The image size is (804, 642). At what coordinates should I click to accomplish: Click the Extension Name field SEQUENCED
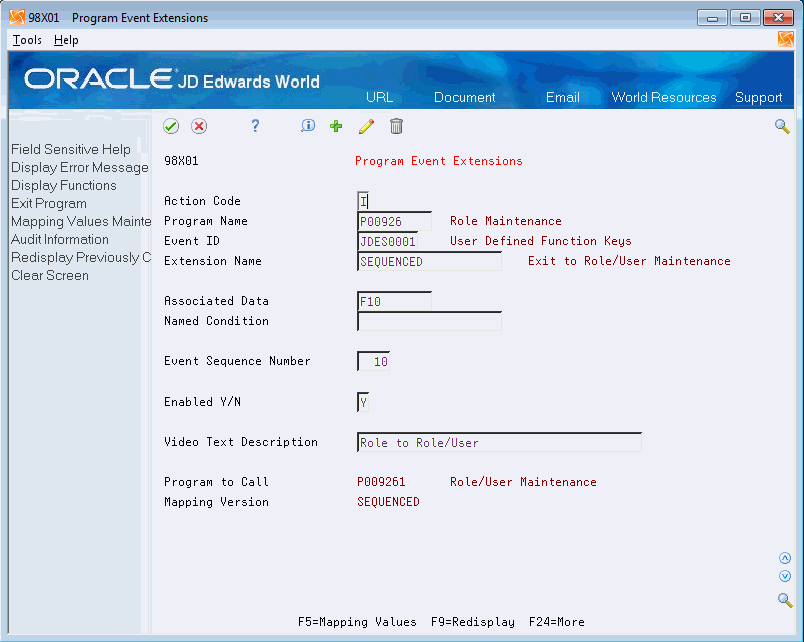click(429, 261)
